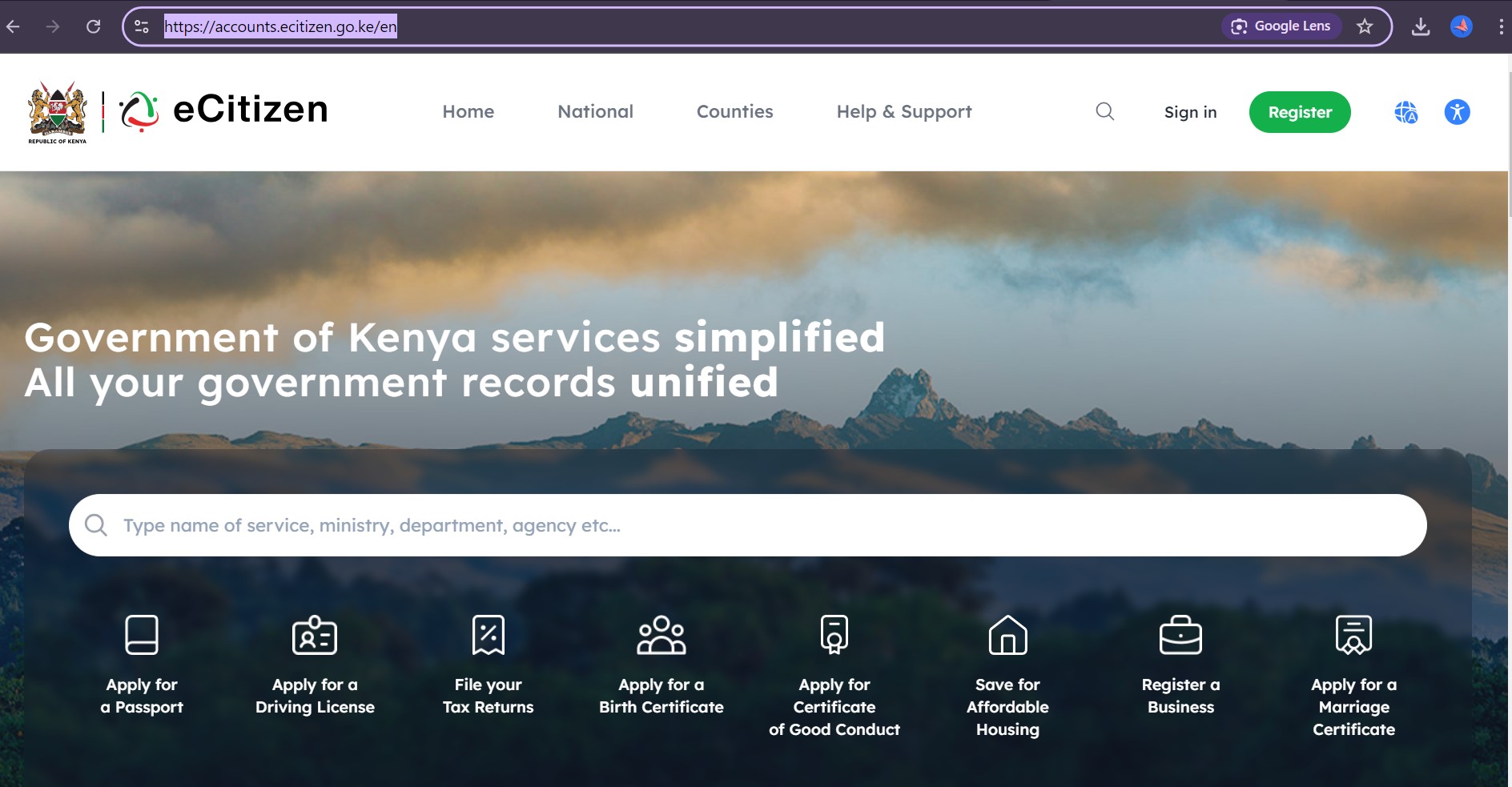Open the National menu item
1512x787 pixels.
(595, 111)
